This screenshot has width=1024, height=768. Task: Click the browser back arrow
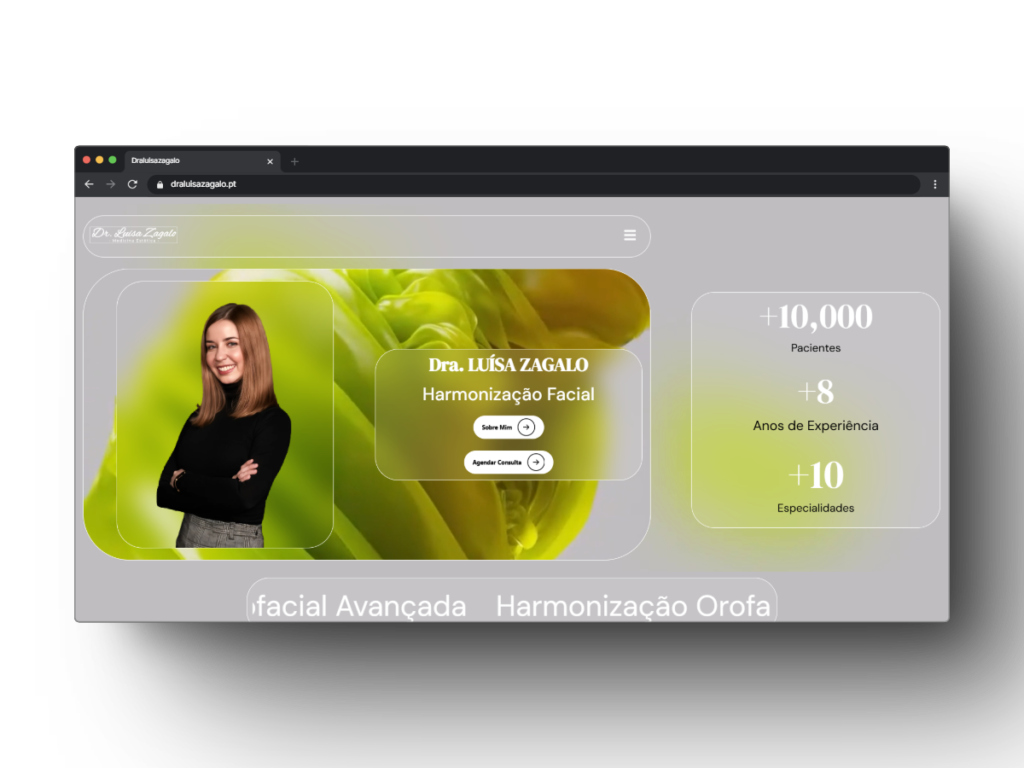(x=89, y=184)
